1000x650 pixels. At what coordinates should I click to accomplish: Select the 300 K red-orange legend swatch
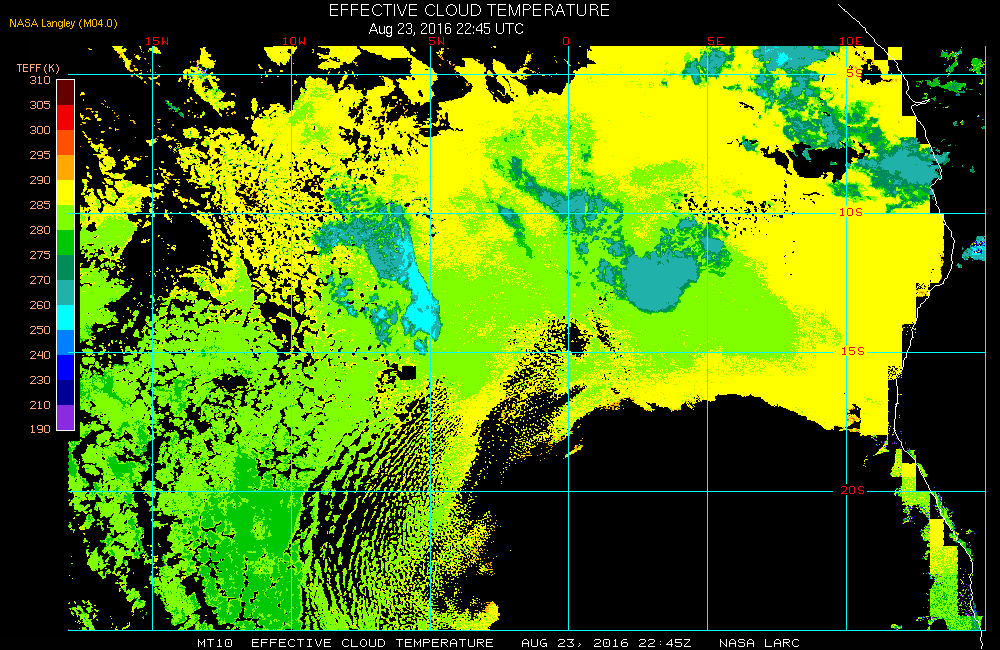pyautogui.click(x=65, y=142)
